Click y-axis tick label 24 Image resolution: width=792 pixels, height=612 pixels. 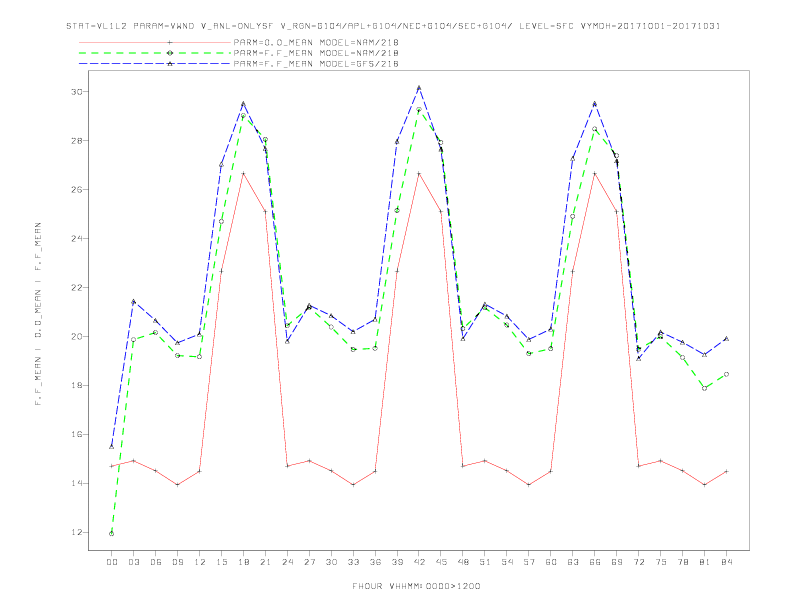[77, 238]
